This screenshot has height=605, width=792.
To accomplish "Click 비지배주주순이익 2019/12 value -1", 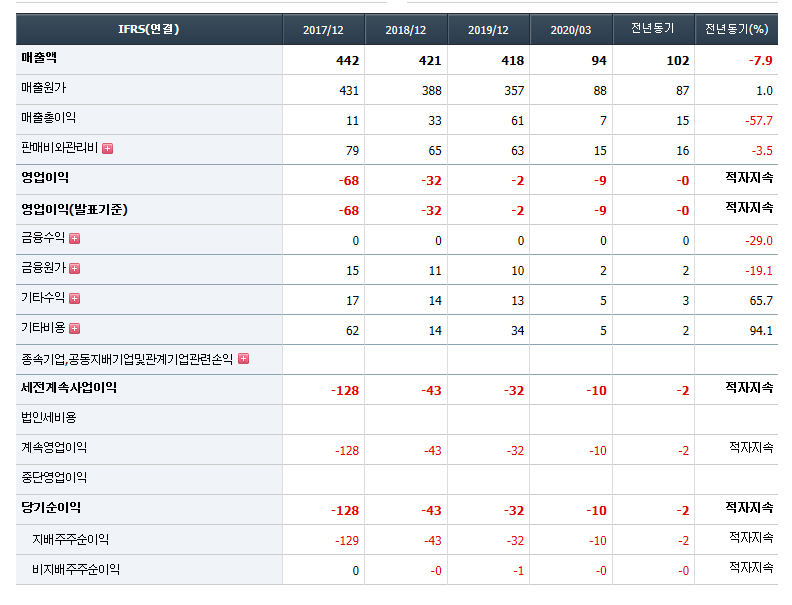I will coord(519,571).
